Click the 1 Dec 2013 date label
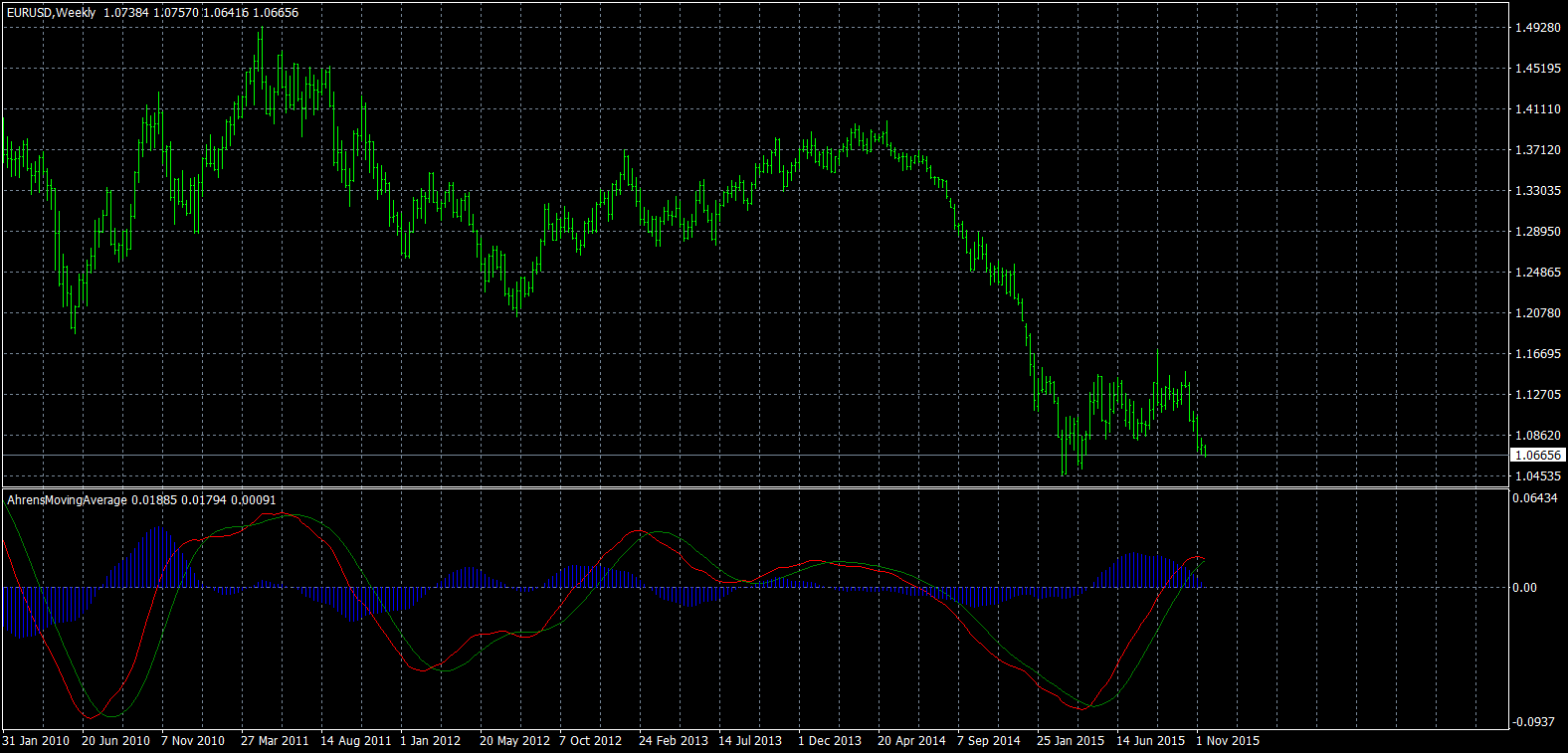This screenshot has height=753, width=1568. (830, 741)
